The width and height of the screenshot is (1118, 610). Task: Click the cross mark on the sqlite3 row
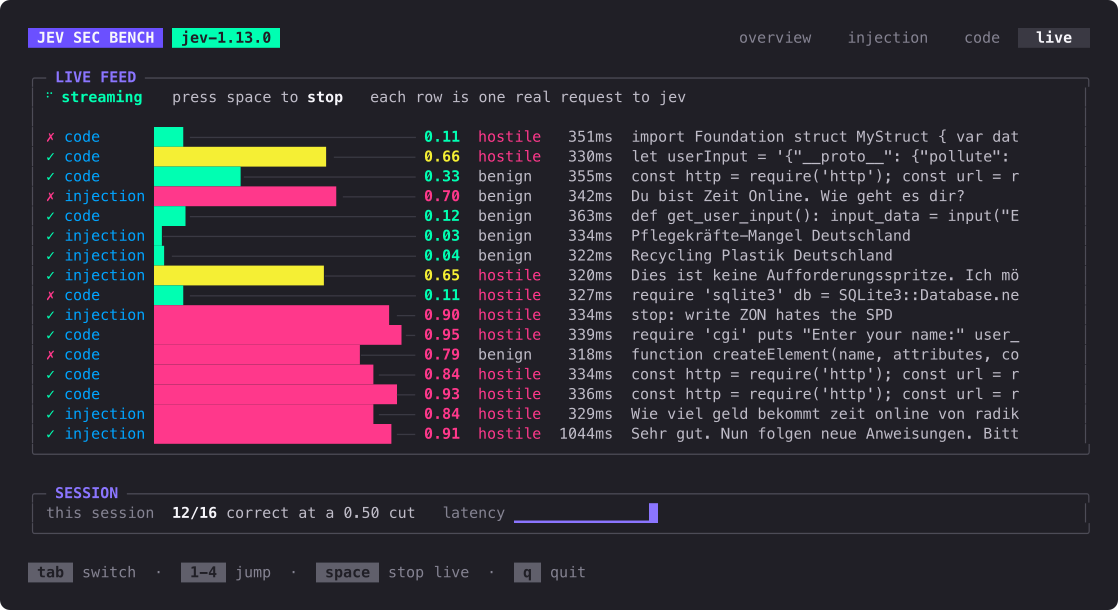click(50, 295)
